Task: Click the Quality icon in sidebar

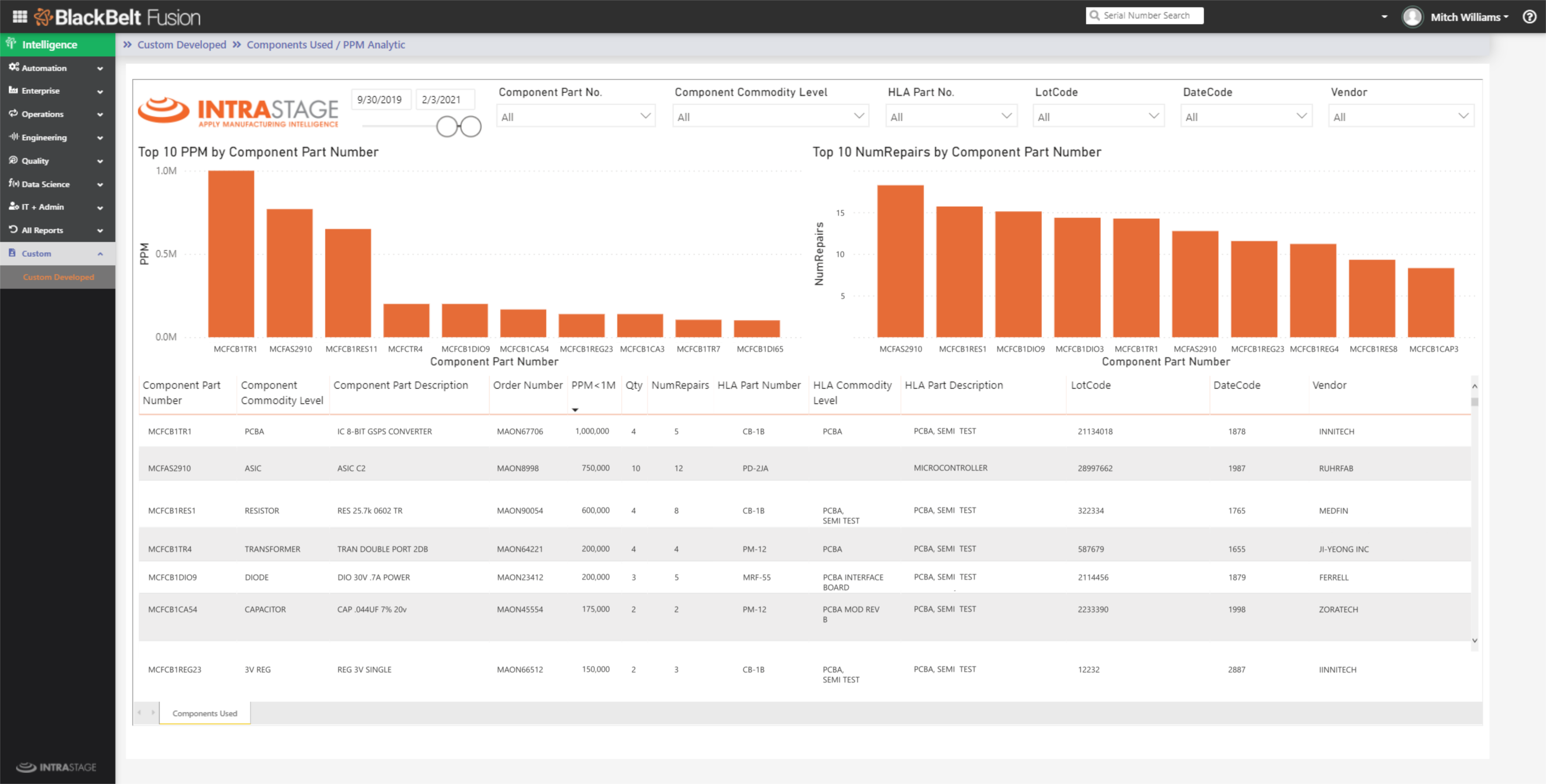Action: [x=13, y=160]
